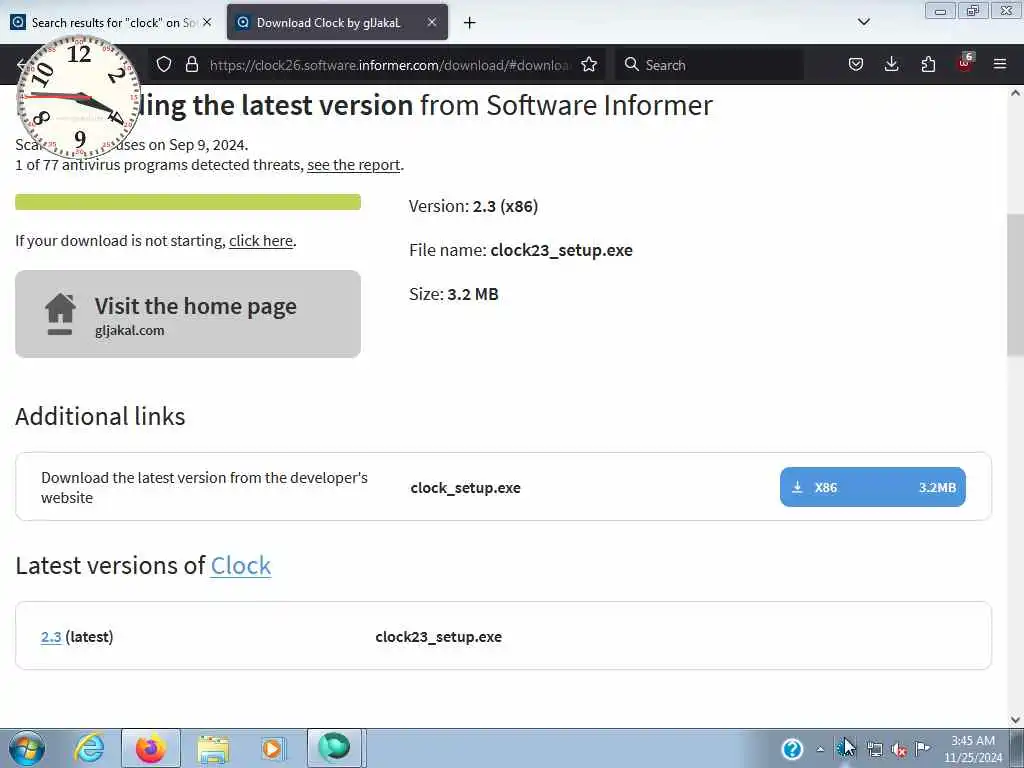The height and width of the screenshot is (768, 1024).
Task: Click the page vertical scrollbar thumb
Action: pyautogui.click(x=1015, y=285)
